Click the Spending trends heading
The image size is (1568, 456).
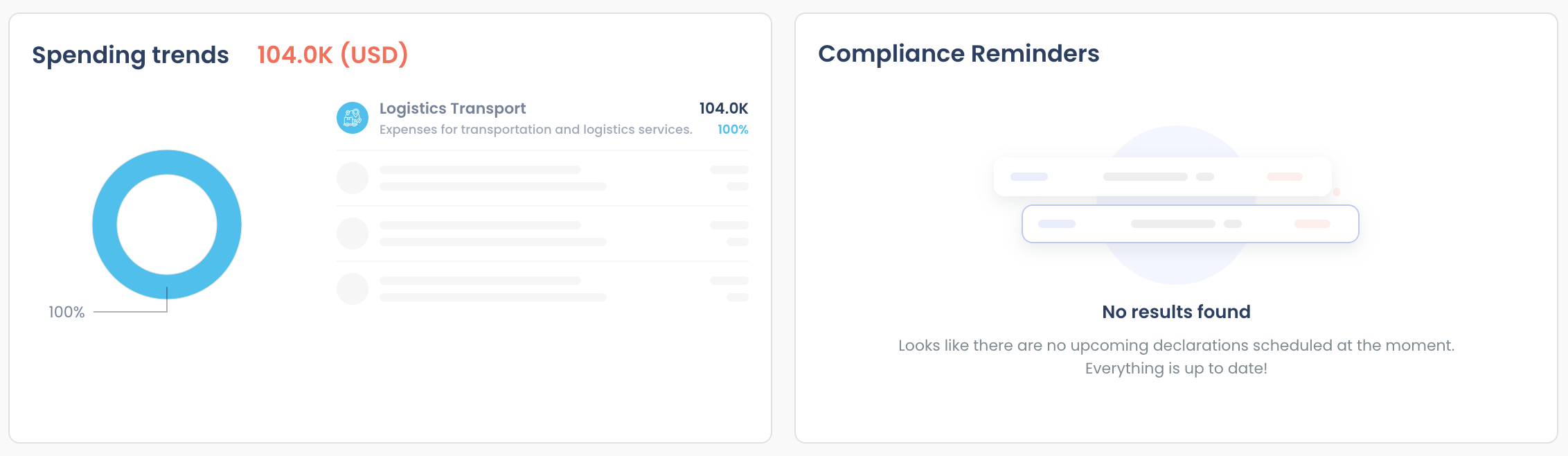130,55
